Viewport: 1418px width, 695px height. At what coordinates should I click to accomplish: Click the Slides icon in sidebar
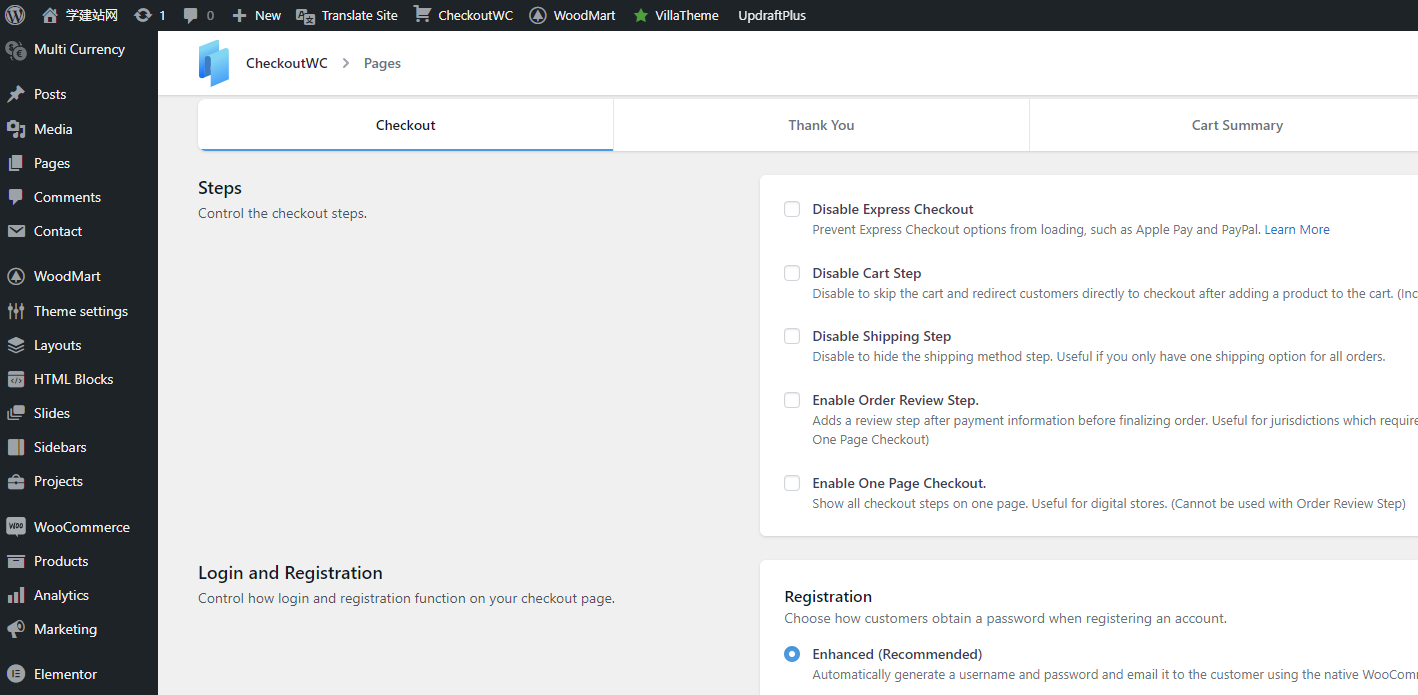tap(16, 413)
